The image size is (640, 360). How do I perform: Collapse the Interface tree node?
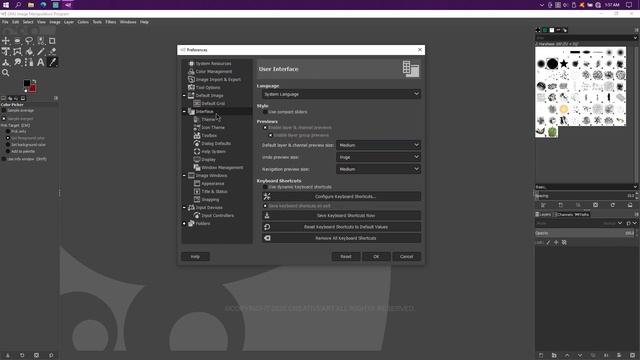[x=184, y=111]
